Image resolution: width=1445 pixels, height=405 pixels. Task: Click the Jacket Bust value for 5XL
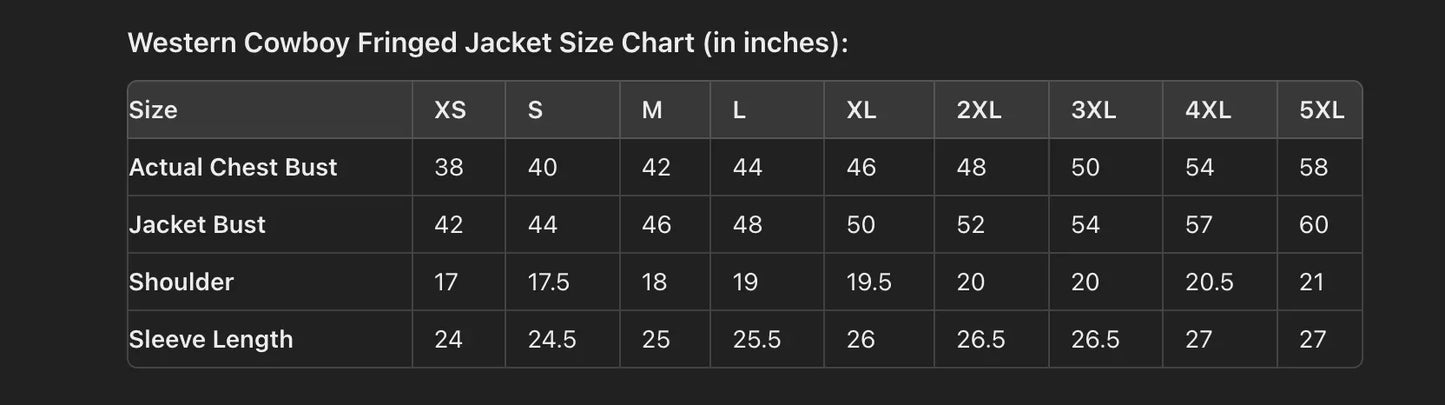click(1314, 224)
